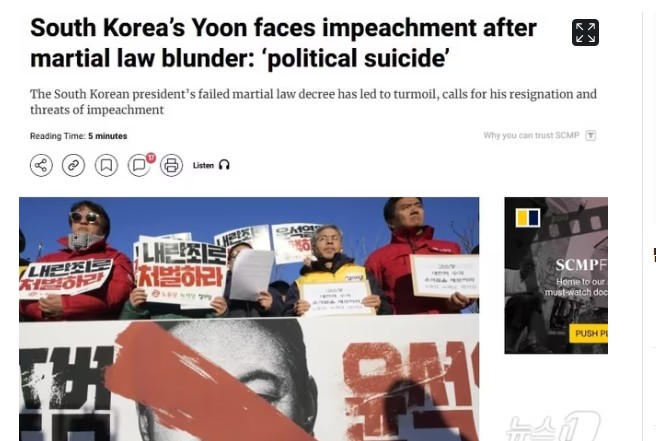Click the share article icon
The height and width of the screenshot is (441, 656).
(x=41, y=165)
